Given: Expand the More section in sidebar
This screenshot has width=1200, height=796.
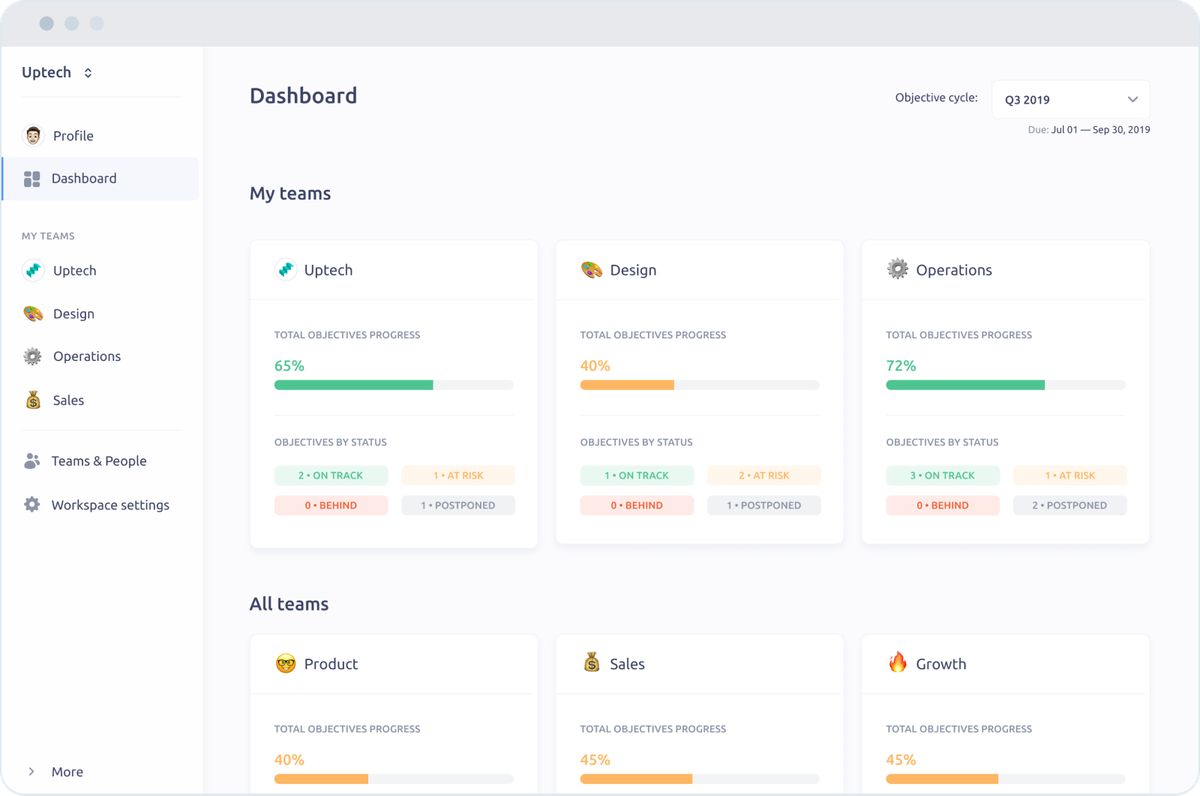Looking at the screenshot, I should pyautogui.click(x=56, y=772).
